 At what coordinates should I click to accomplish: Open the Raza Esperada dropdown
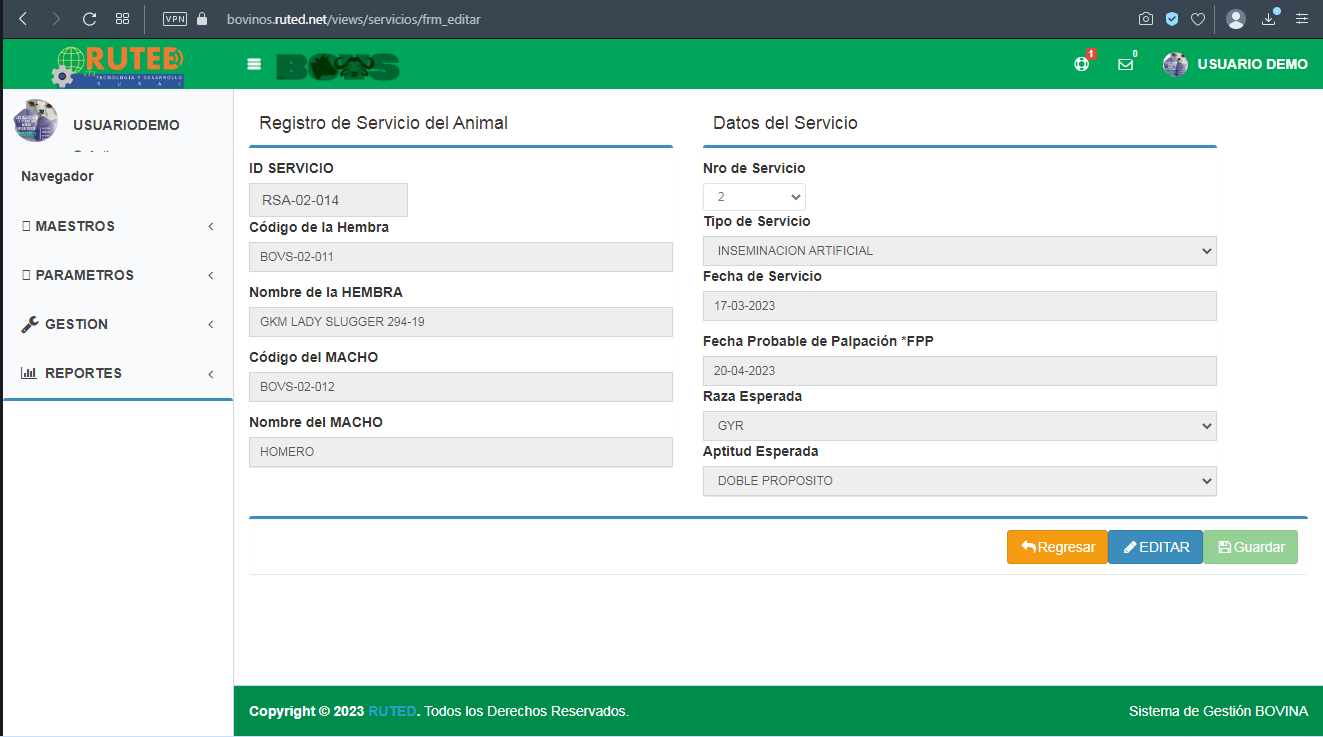tap(959, 426)
